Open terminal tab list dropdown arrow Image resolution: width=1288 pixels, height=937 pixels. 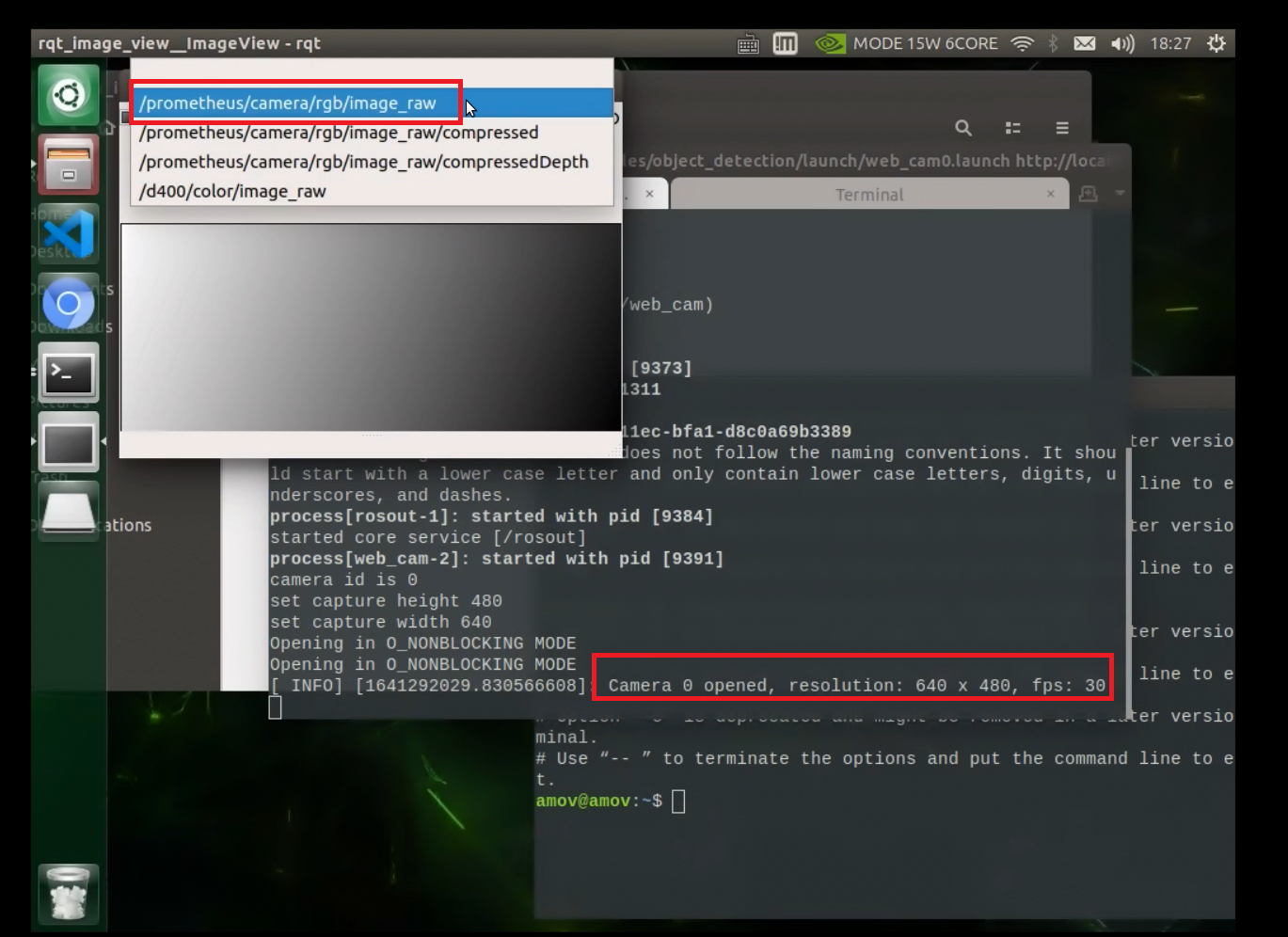(1120, 194)
